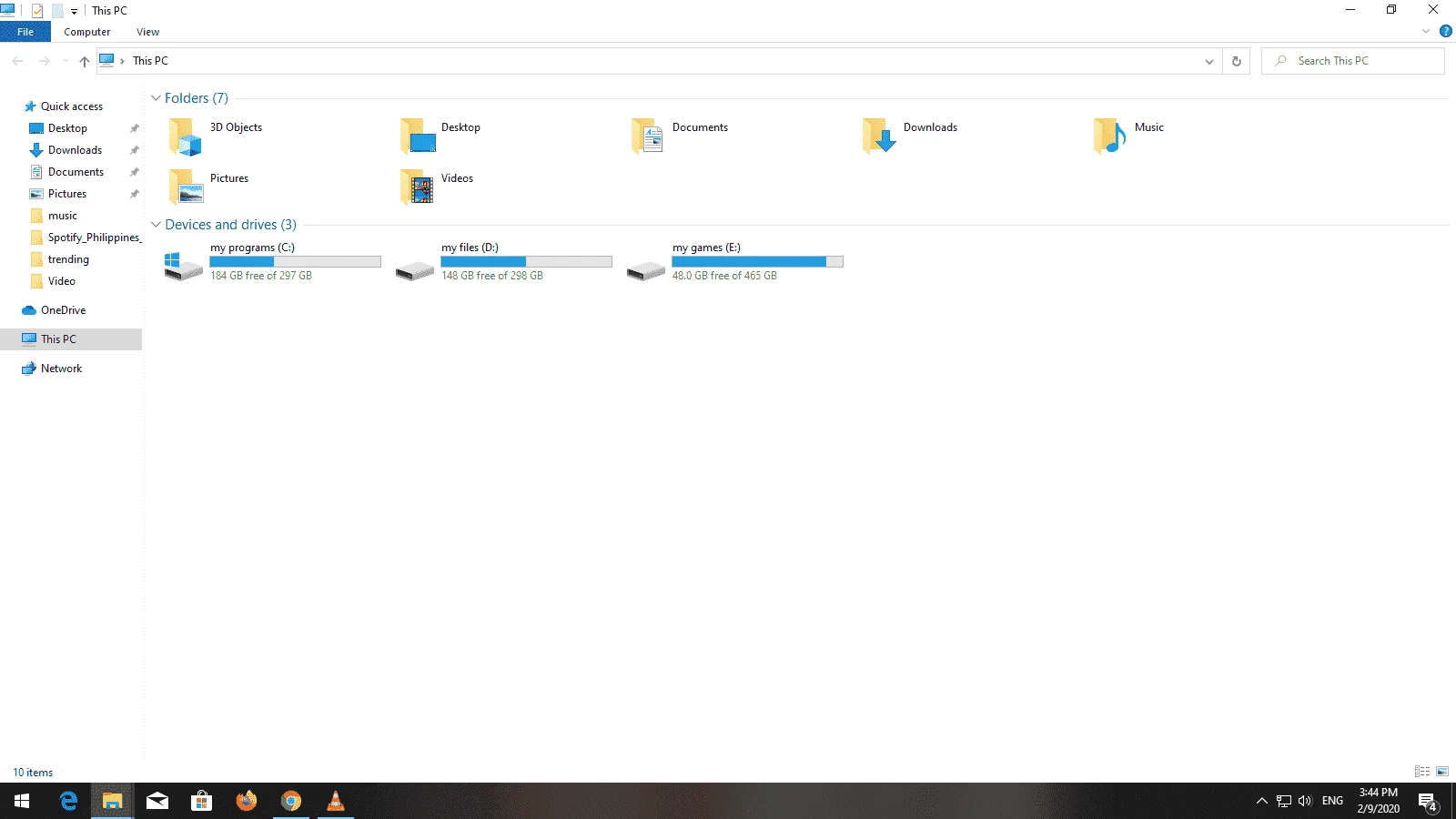Expand the ribbon with the chevron

click(x=1426, y=31)
